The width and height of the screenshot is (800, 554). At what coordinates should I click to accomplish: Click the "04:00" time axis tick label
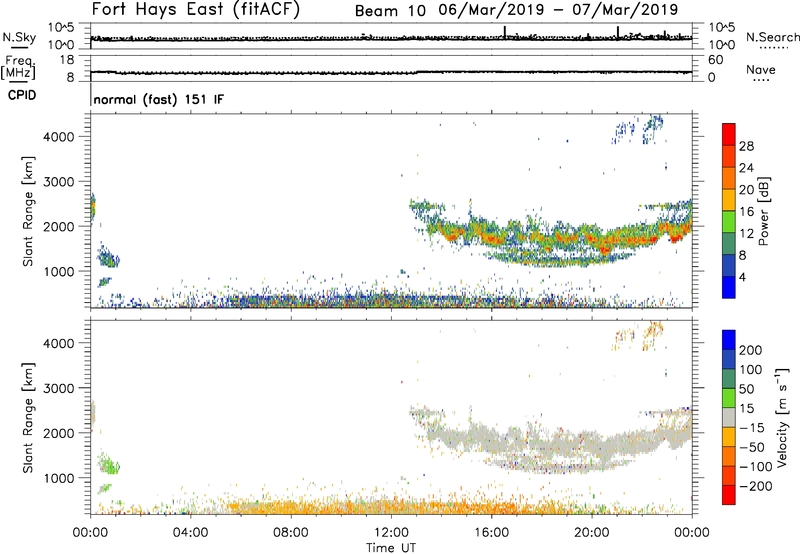tap(190, 533)
